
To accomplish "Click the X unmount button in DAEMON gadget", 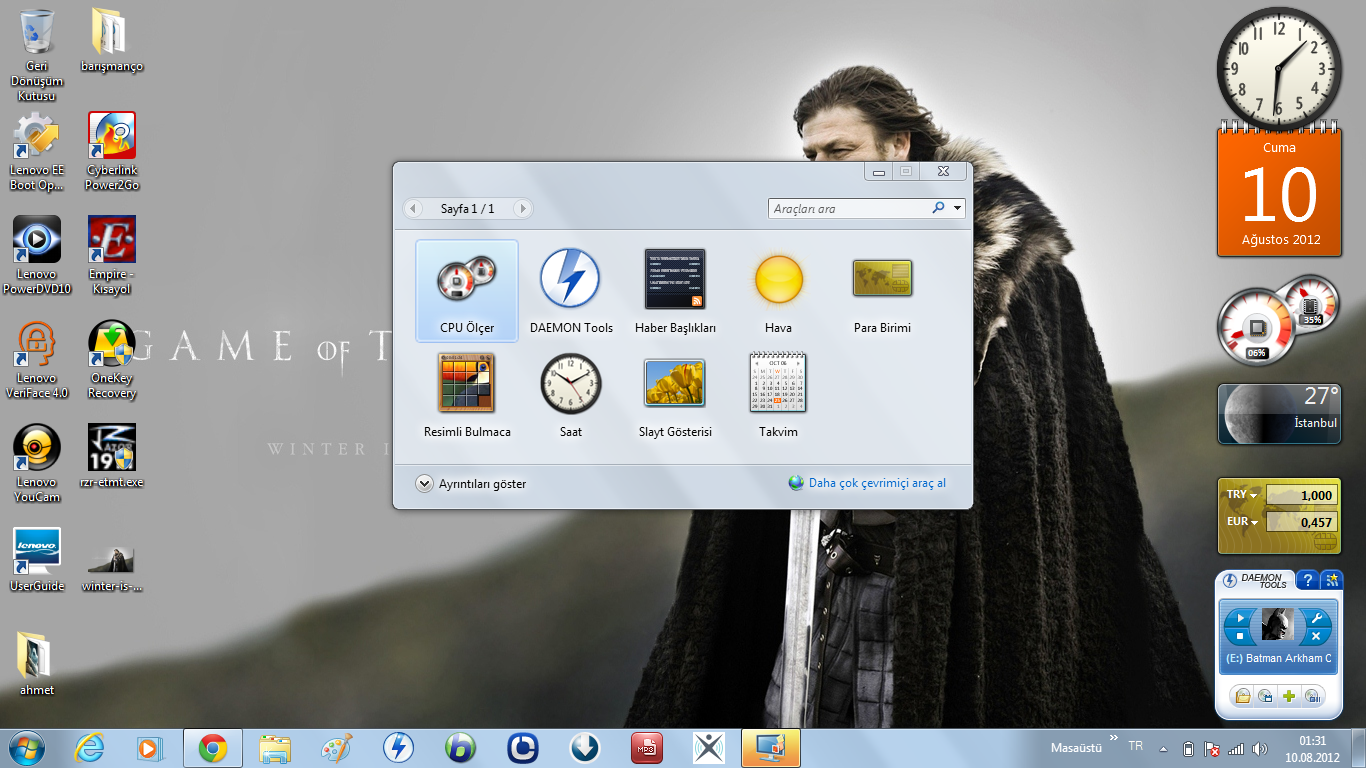I will (x=1316, y=636).
